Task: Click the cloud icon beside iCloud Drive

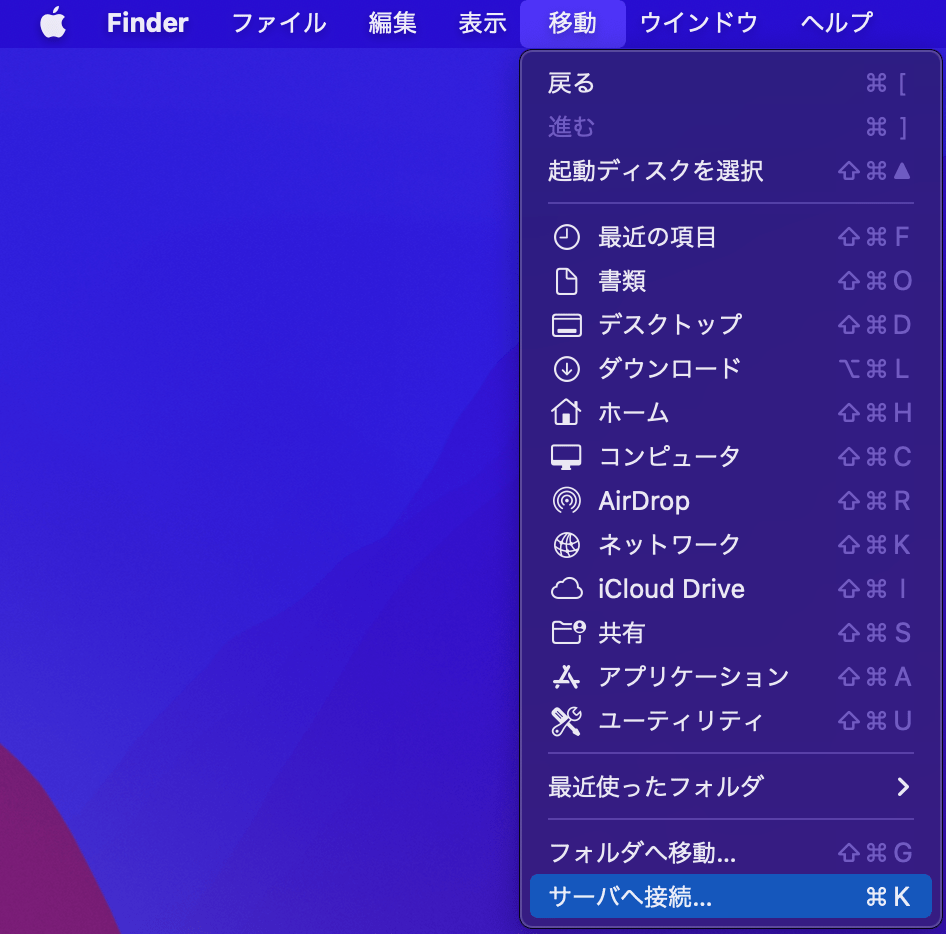Action: 567,589
